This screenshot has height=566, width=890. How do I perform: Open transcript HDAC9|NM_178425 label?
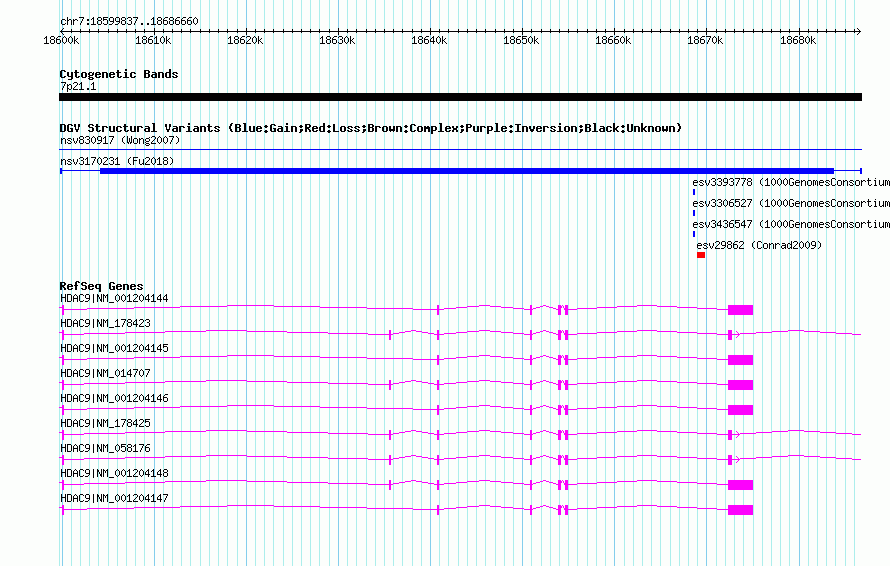click(x=106, y=424)
